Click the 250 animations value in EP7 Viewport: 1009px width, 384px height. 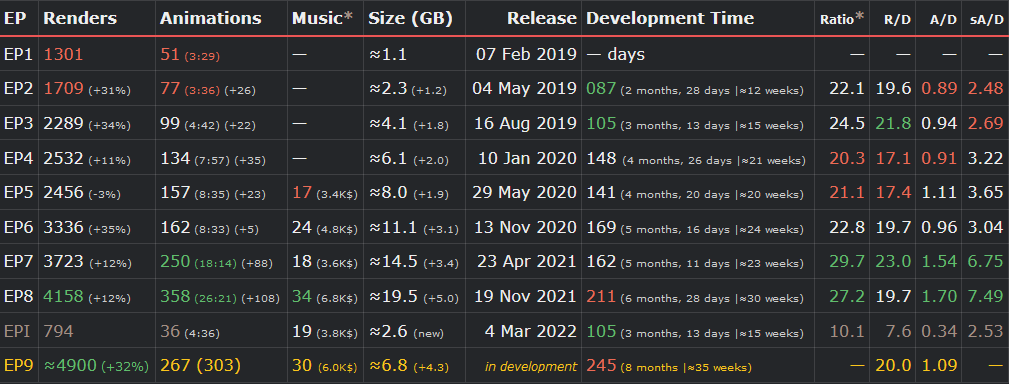pos(175,262)
